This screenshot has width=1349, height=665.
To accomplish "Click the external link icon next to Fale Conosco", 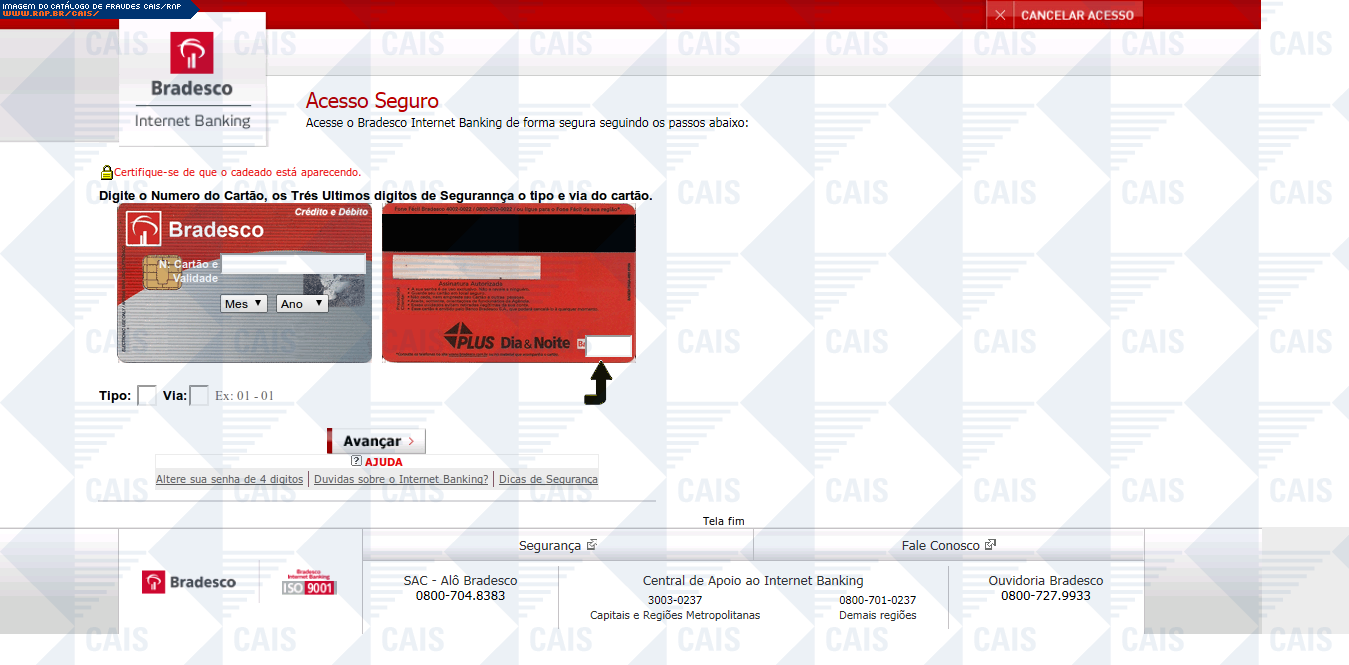I will (x=990, y=545).
